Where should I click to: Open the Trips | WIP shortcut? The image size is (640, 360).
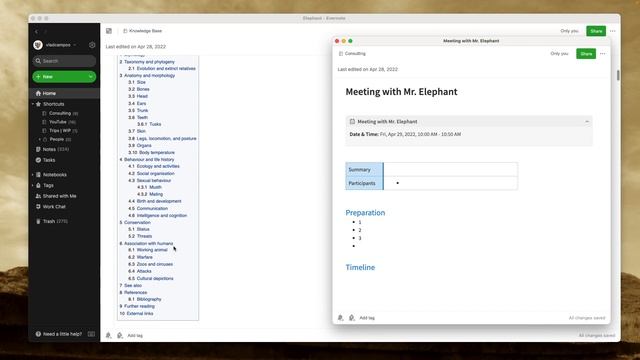point(60,131)
